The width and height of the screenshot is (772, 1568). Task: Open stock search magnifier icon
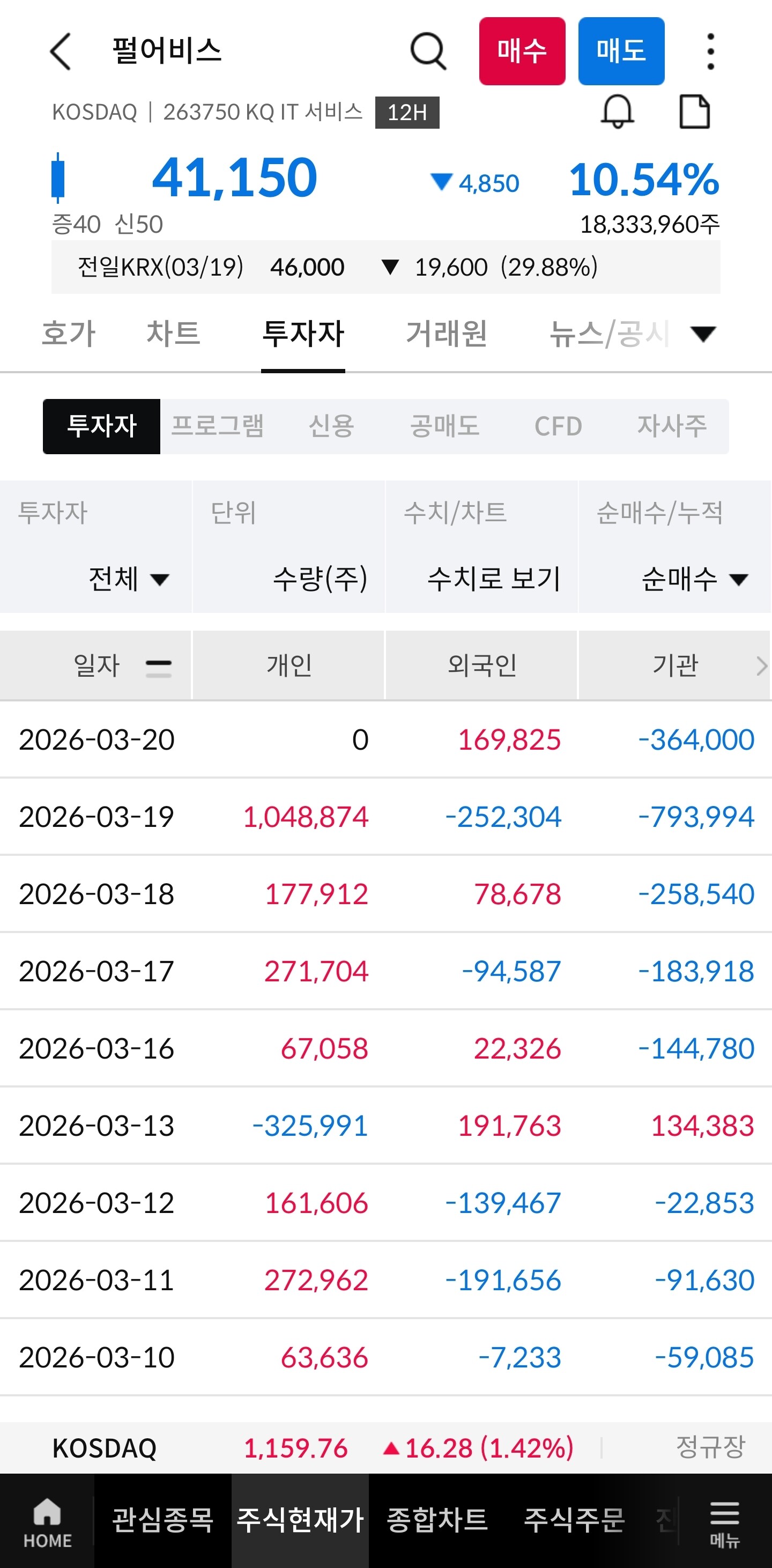click(428, 51)
